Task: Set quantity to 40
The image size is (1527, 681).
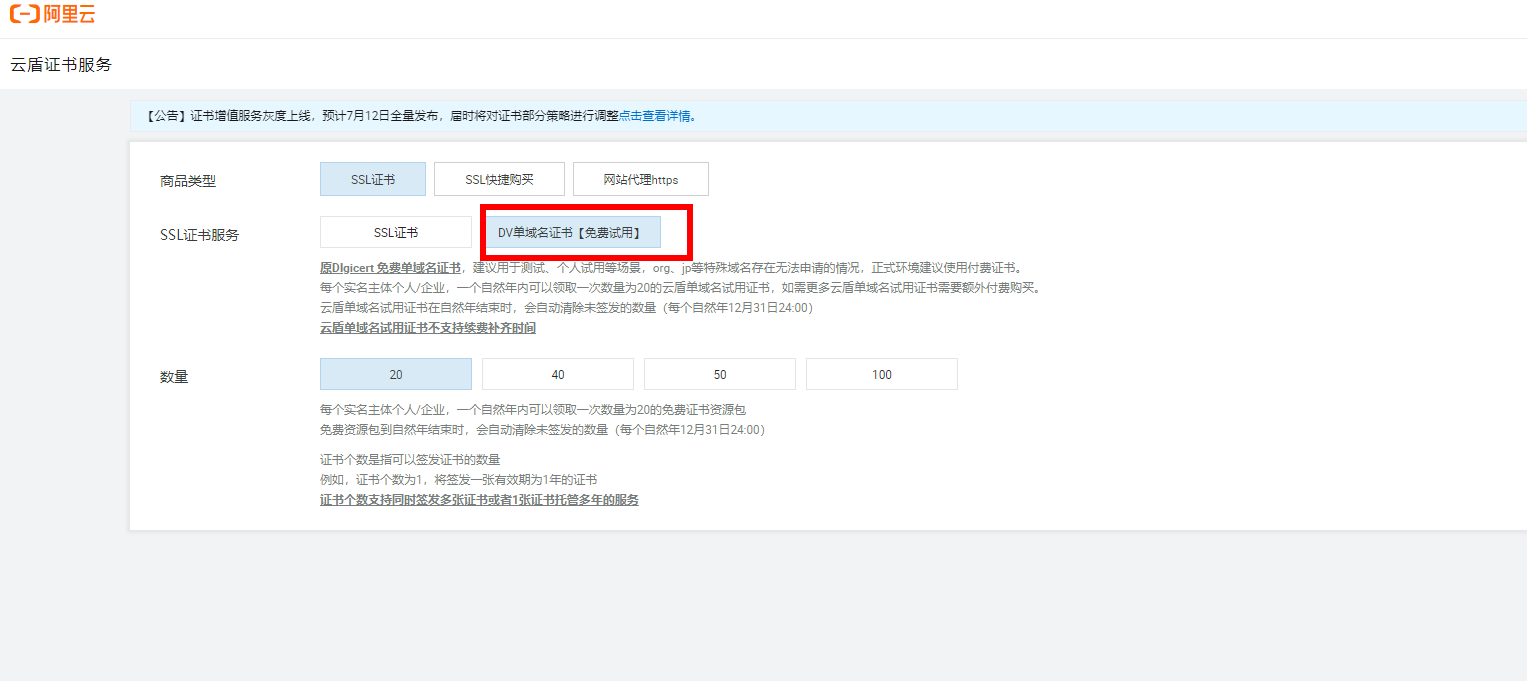Action: point(558,374)
